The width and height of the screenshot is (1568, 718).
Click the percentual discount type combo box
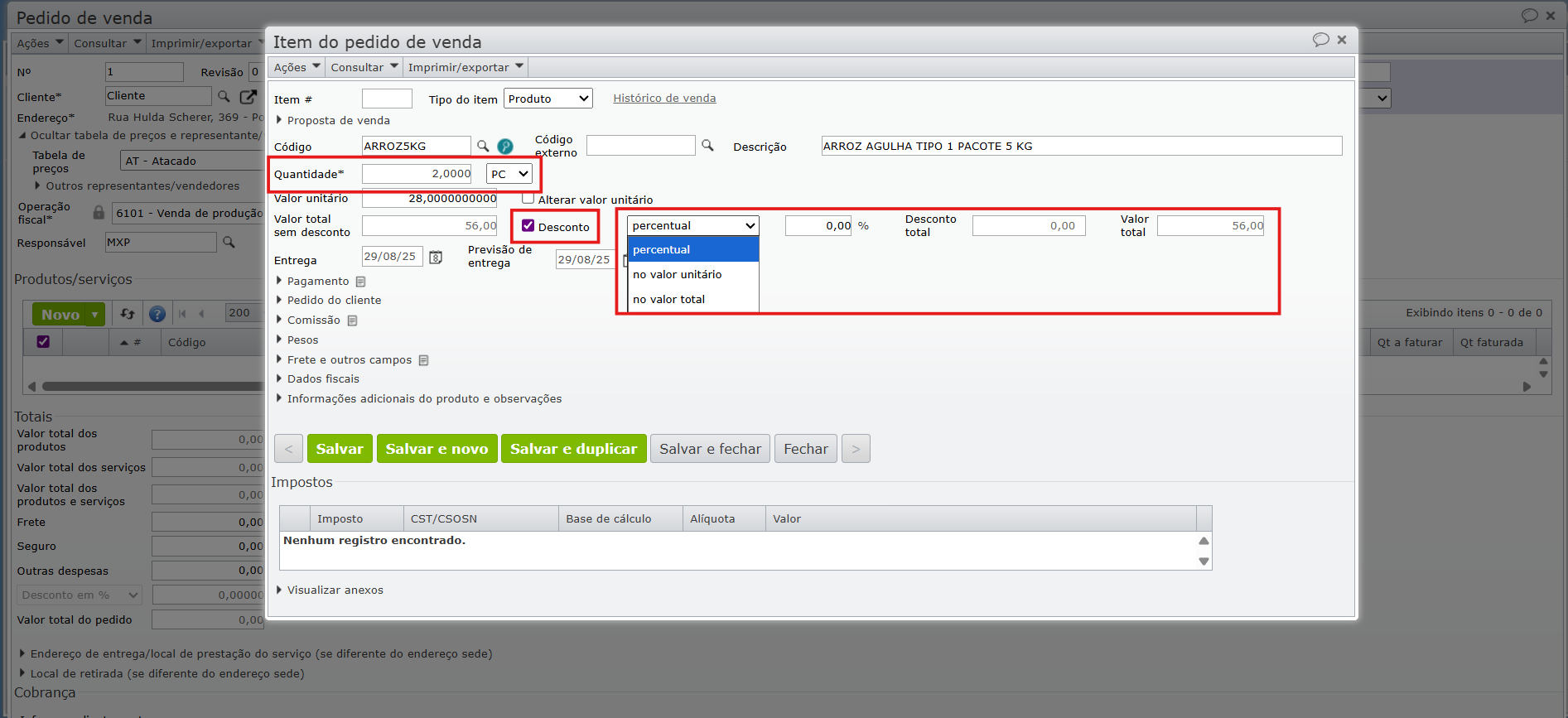pos(692,225)
